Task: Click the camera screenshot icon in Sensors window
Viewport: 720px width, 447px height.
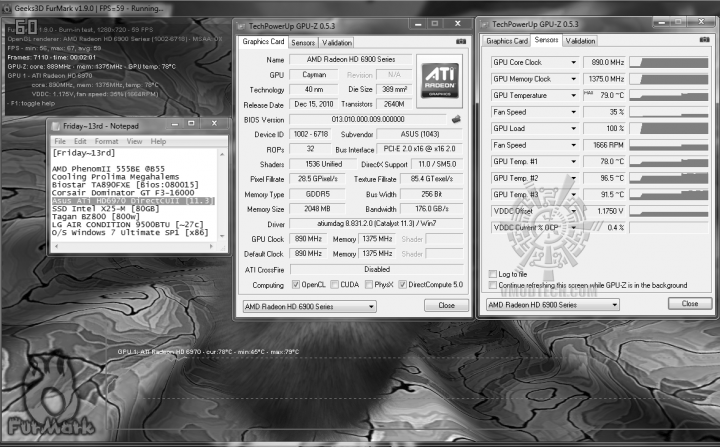Action: [704, 40]
